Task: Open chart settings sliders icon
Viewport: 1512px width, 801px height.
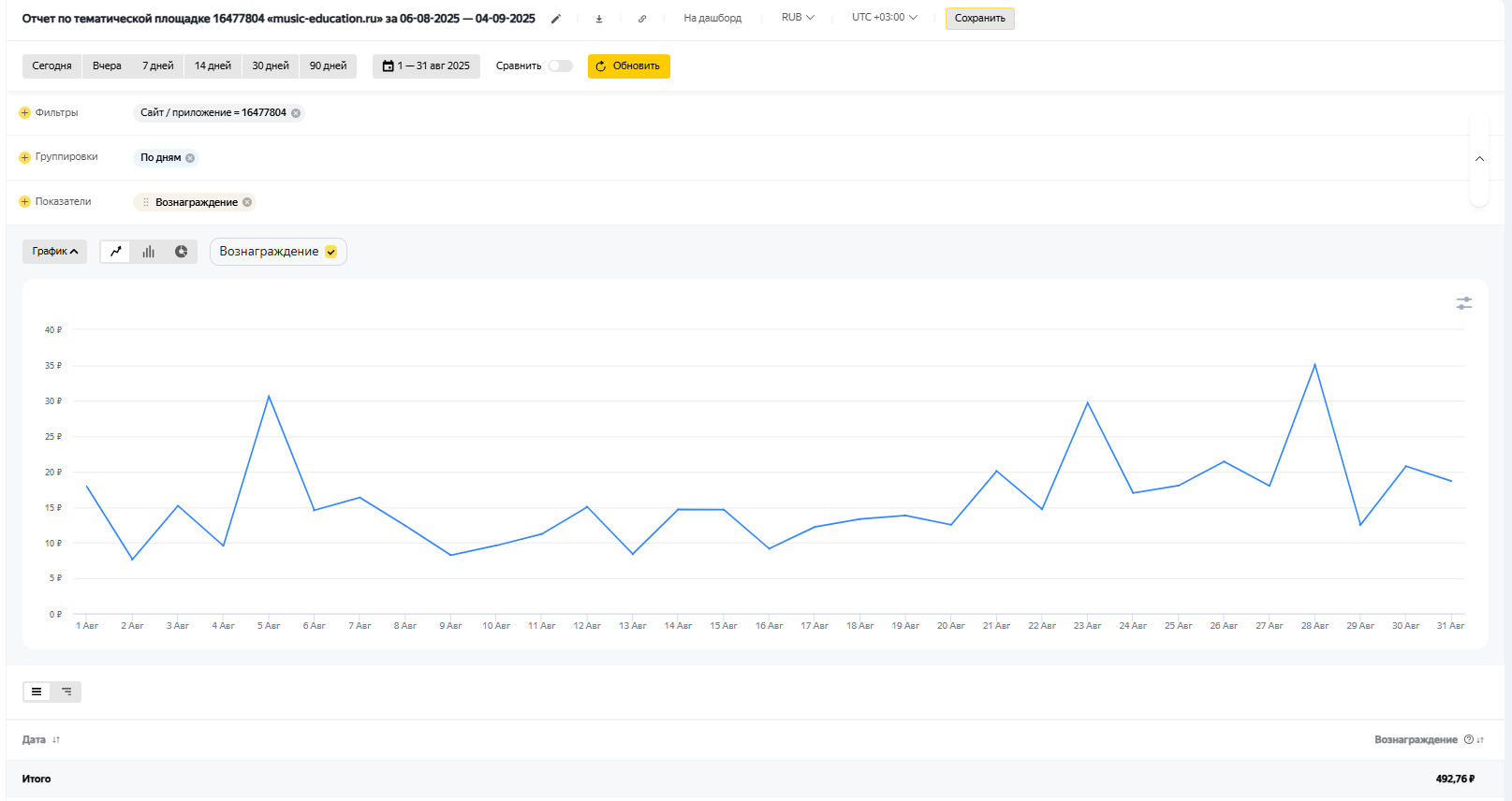Action: point(1464,303)
